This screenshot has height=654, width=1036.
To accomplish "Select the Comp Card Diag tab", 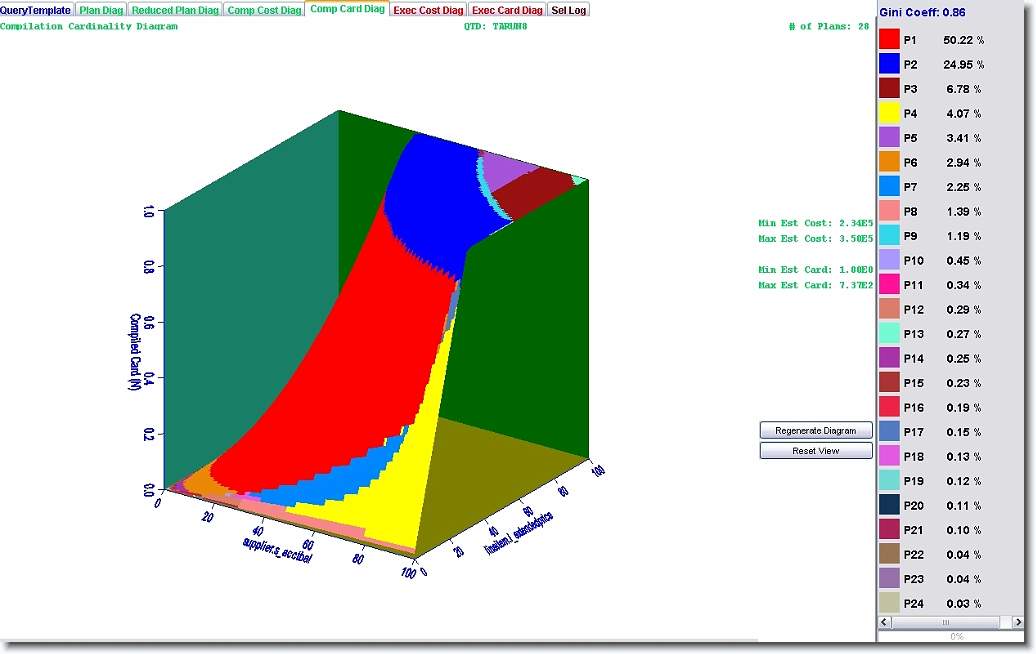I will tap(347, 9).
